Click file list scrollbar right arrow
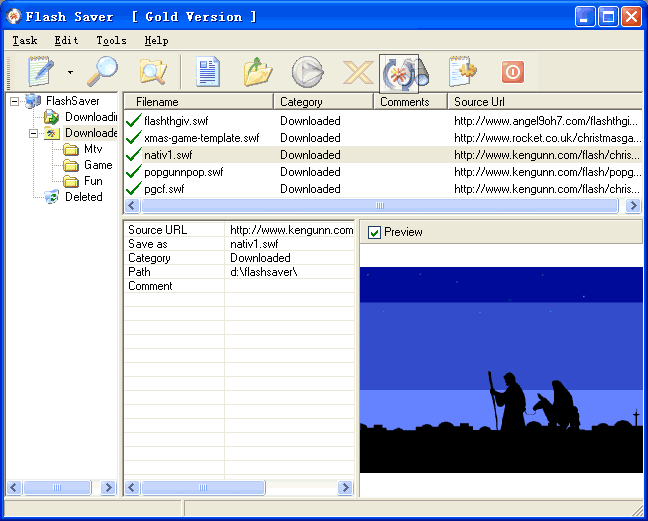This screenshot has width=648, height=521. pos(633,205)
